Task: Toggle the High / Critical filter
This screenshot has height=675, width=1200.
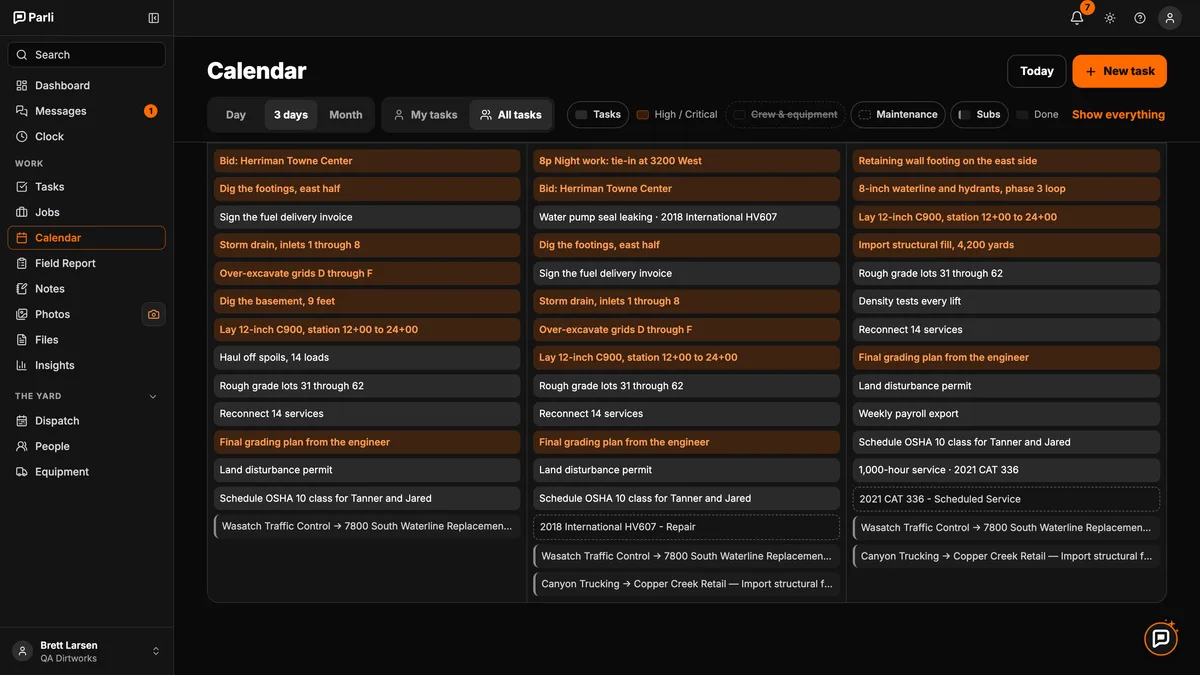Action: [x=677, y=114]
